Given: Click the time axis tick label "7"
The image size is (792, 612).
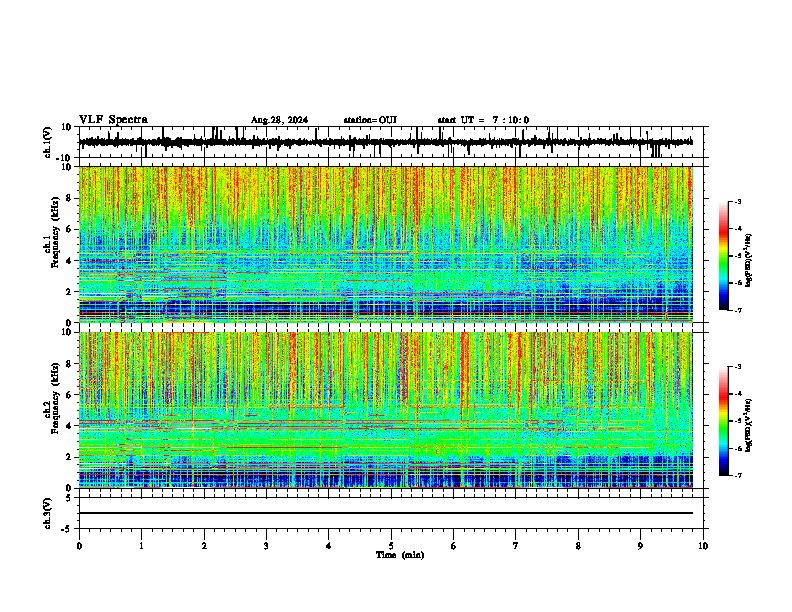Looking at the screenshot, I should point(516,546).
